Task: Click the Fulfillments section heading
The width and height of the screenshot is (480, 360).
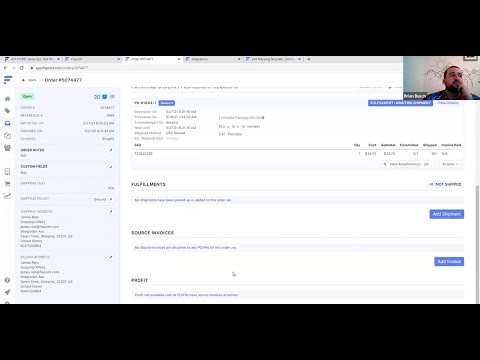Action: pos(148,184)
